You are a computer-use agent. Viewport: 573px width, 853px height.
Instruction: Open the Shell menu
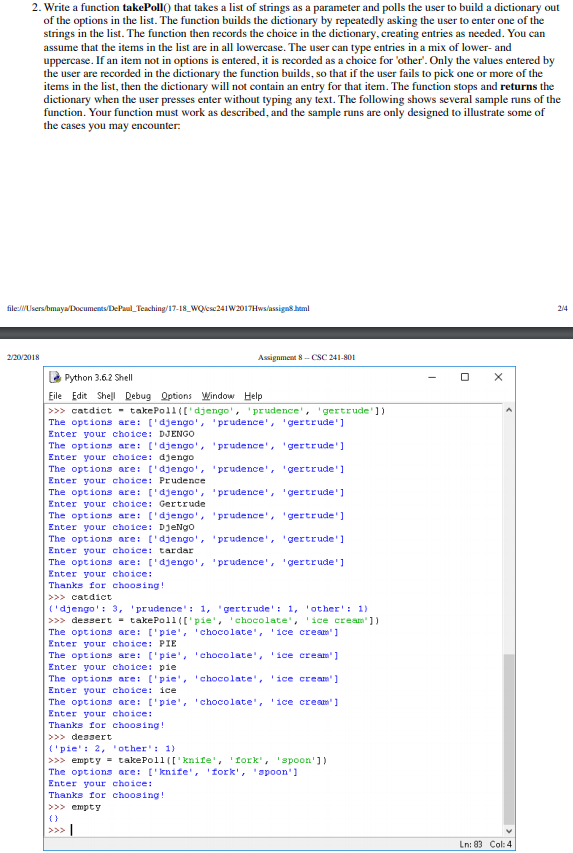[106, 395]
